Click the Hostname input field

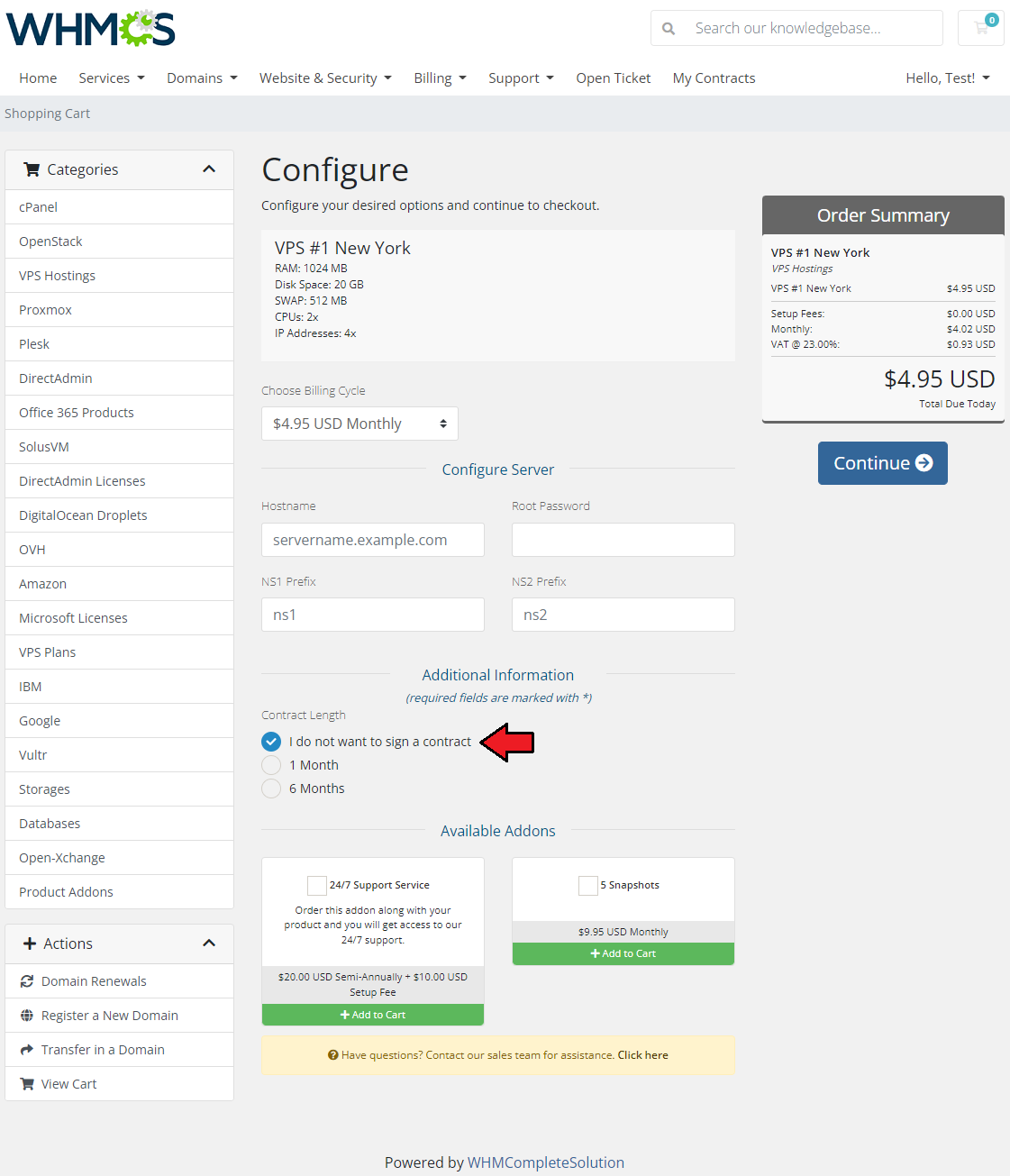point(373,540)
